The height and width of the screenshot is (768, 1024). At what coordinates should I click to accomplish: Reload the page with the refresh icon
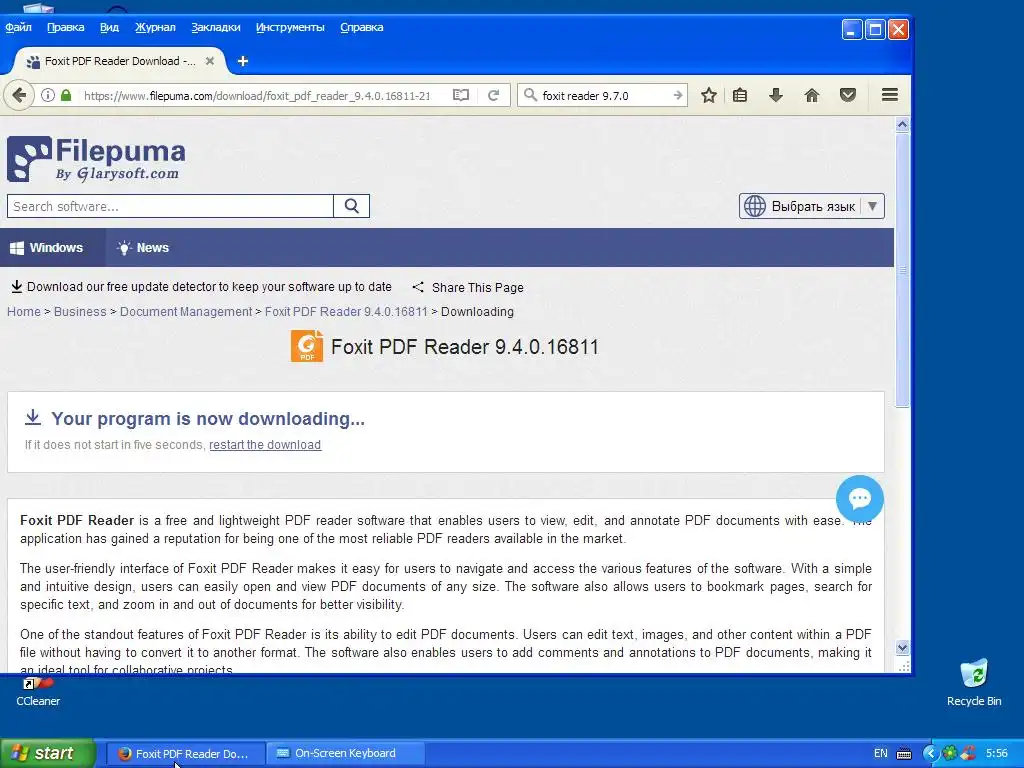(494, 95)
